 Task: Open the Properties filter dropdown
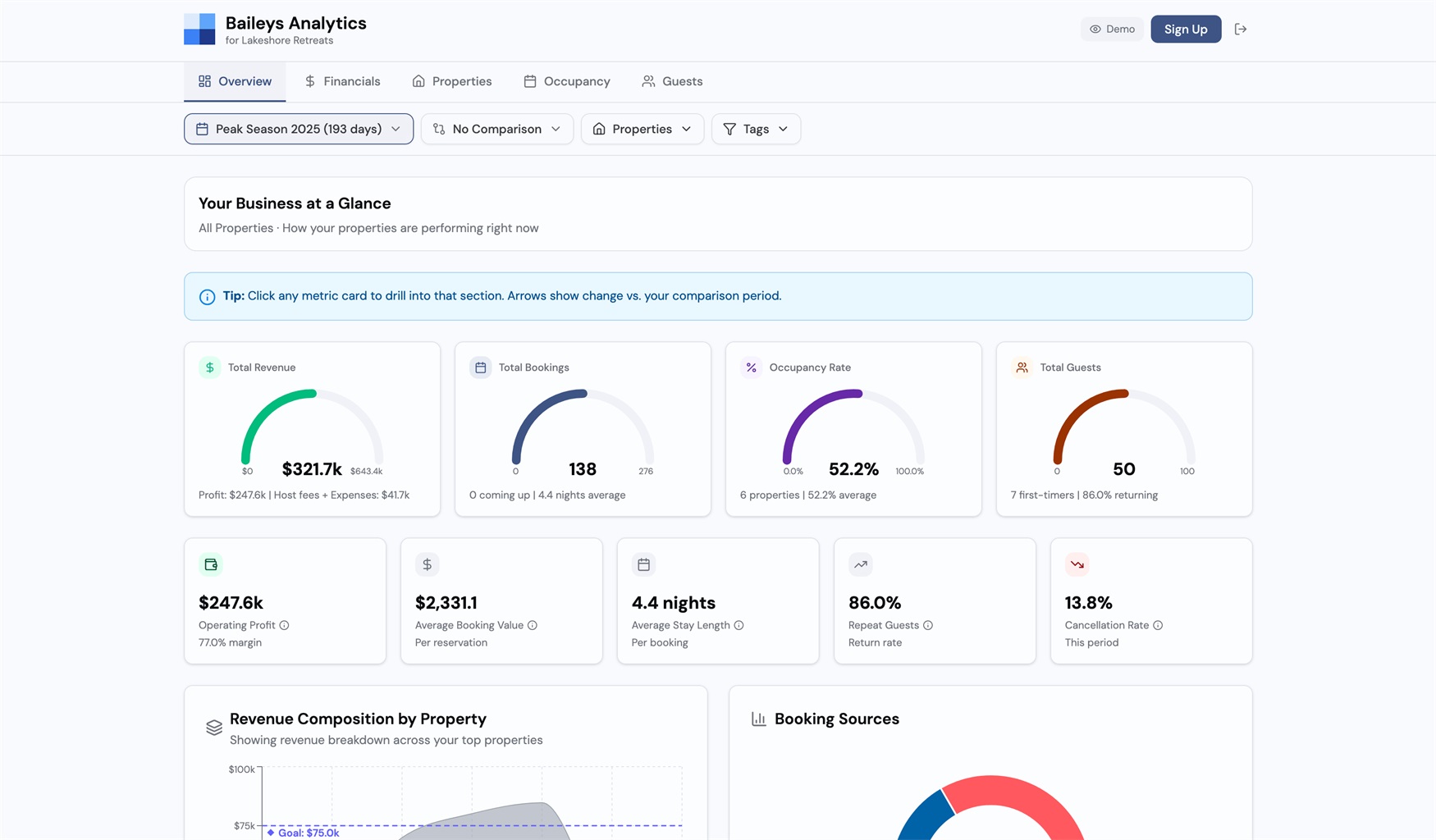pos(642,129)
